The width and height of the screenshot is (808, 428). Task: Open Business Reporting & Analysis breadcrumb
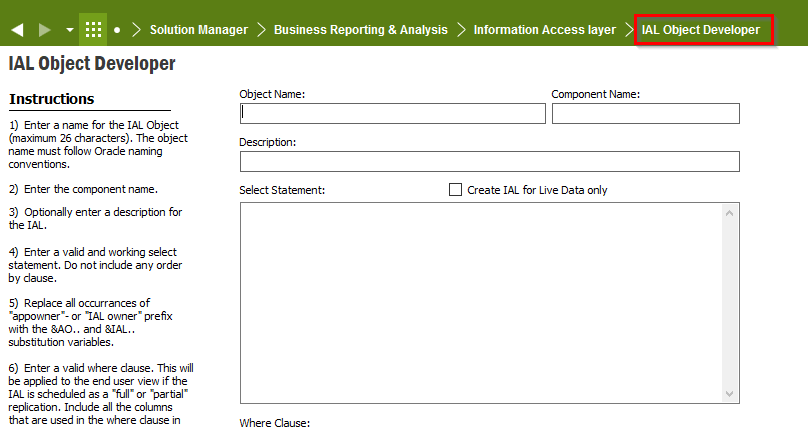[x=361, y=30]
